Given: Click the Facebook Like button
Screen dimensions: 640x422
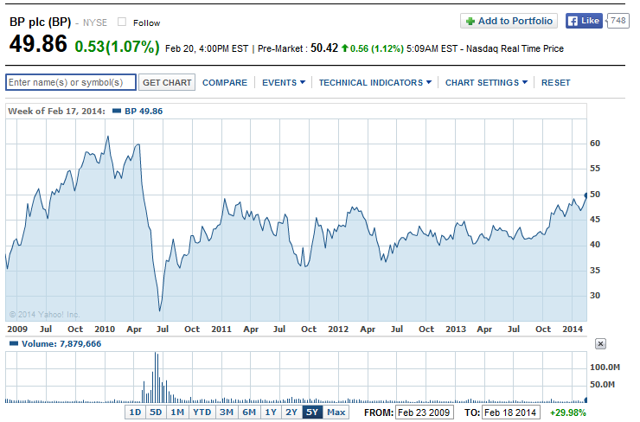Looking at the screenshot, I should 584,21.
